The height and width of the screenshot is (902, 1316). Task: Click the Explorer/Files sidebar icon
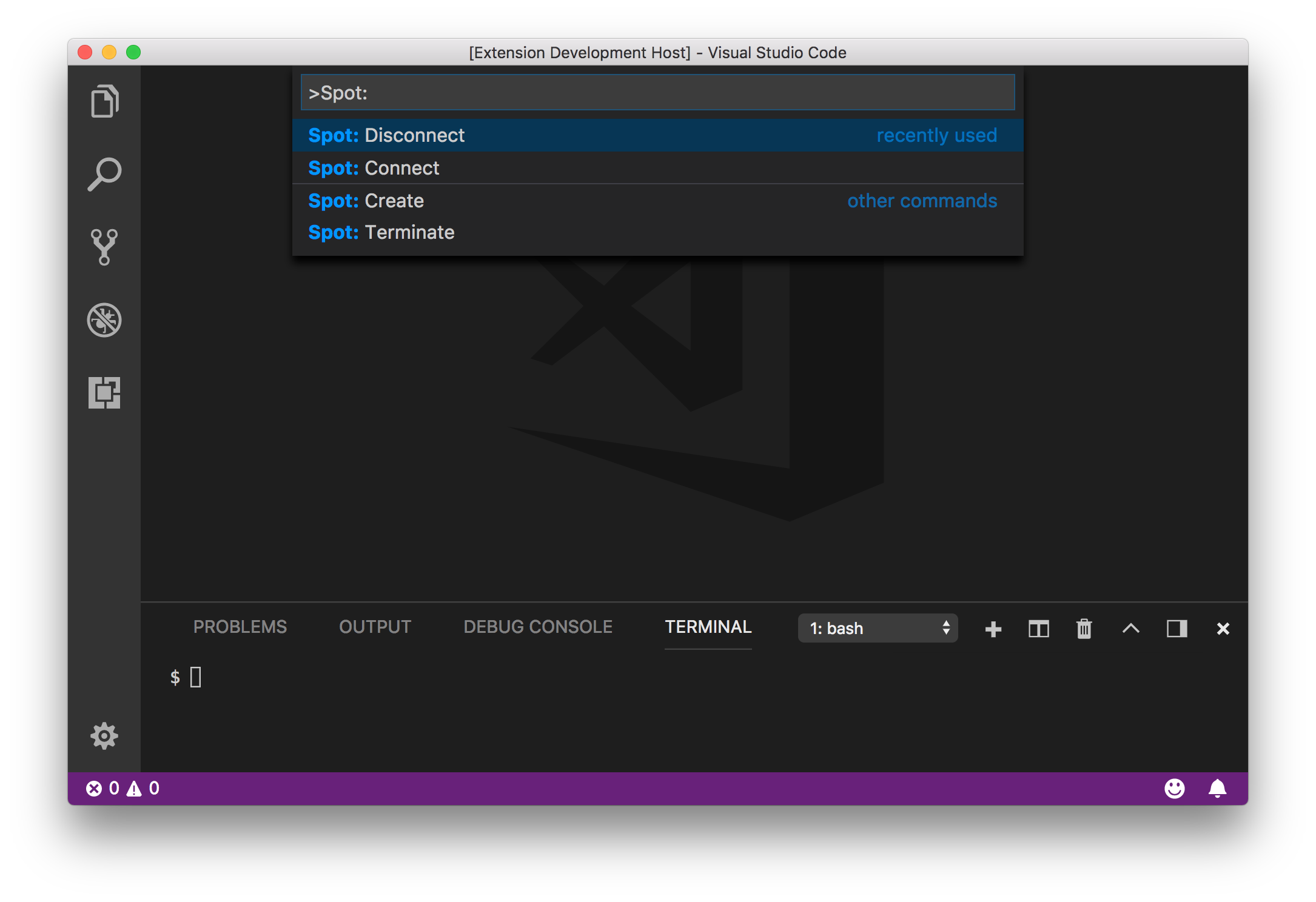(104, 100)
